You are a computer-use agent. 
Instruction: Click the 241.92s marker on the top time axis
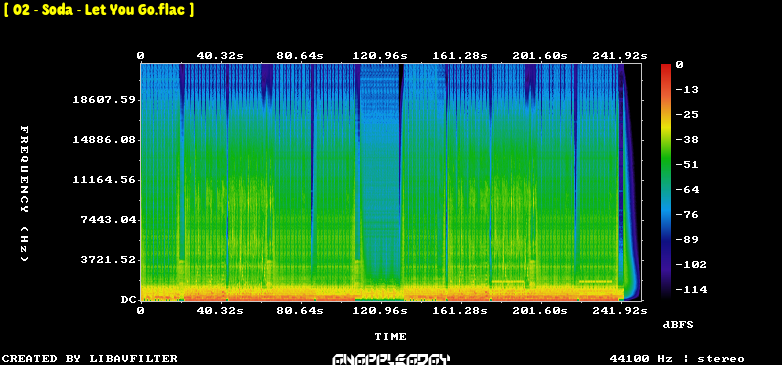[x=619, y=55]
